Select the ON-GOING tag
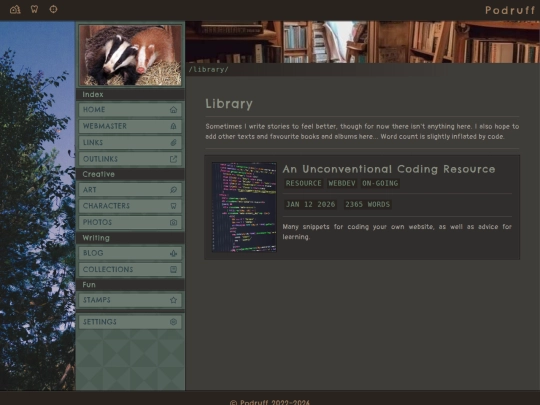Viewport: 540px width, 405px height. pos(380,183)
